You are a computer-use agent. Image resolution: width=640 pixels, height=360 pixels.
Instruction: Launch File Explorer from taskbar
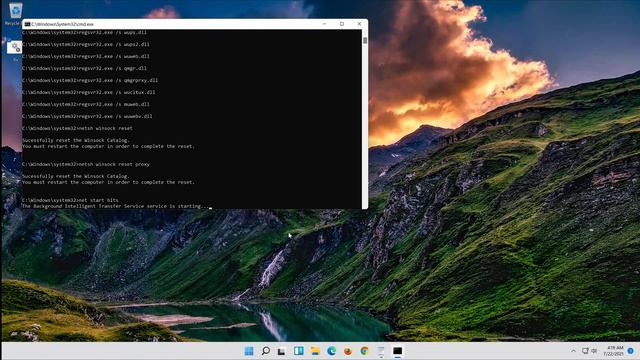[315, 351]
